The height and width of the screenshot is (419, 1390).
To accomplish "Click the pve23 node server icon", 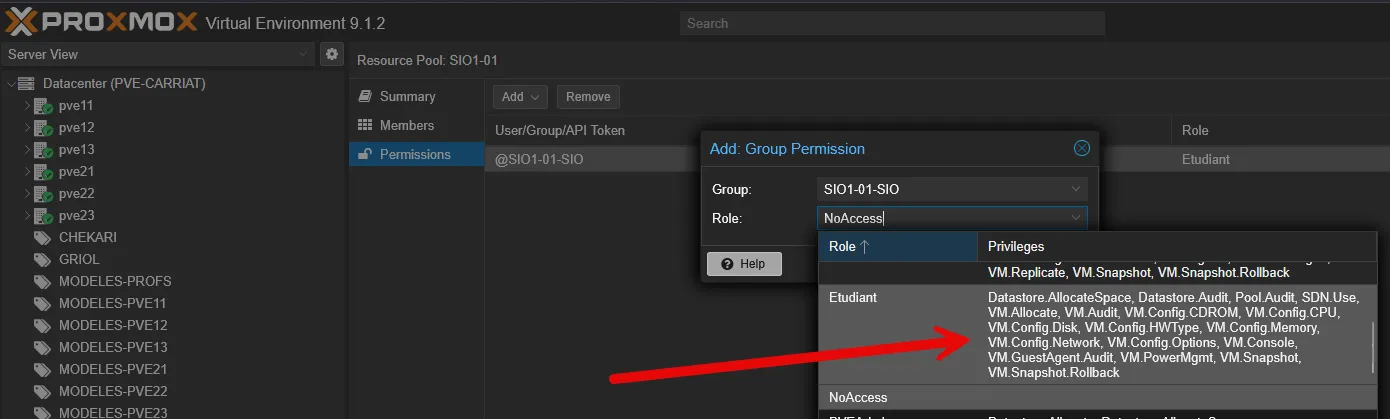I will 43,216.
